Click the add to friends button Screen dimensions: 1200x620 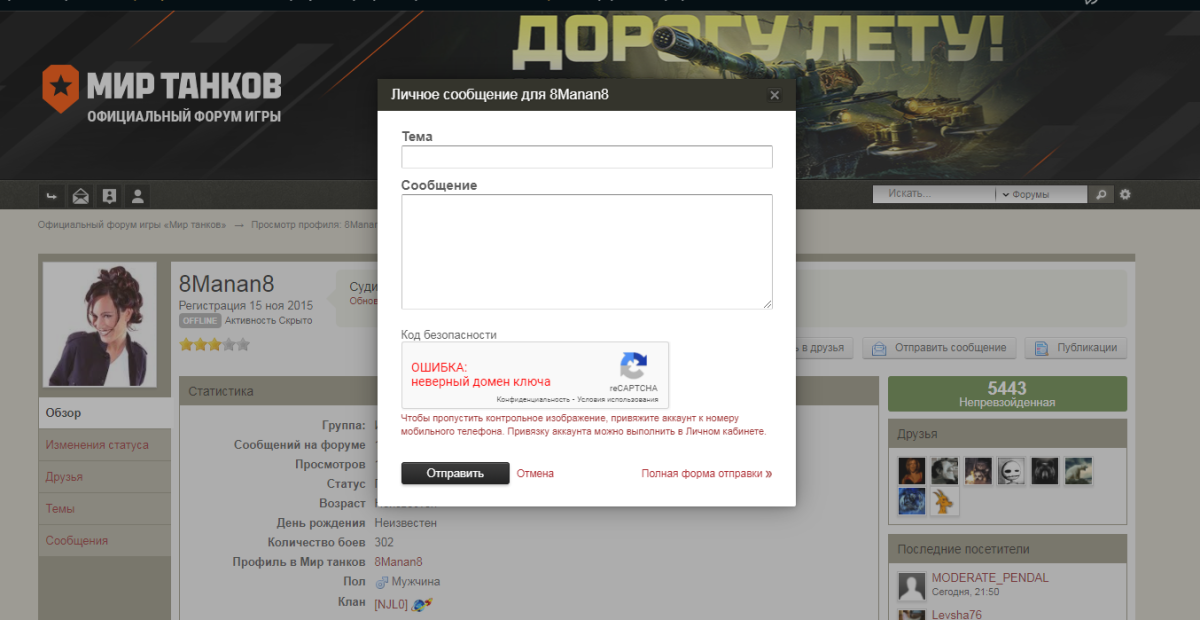tap(825, 348)
